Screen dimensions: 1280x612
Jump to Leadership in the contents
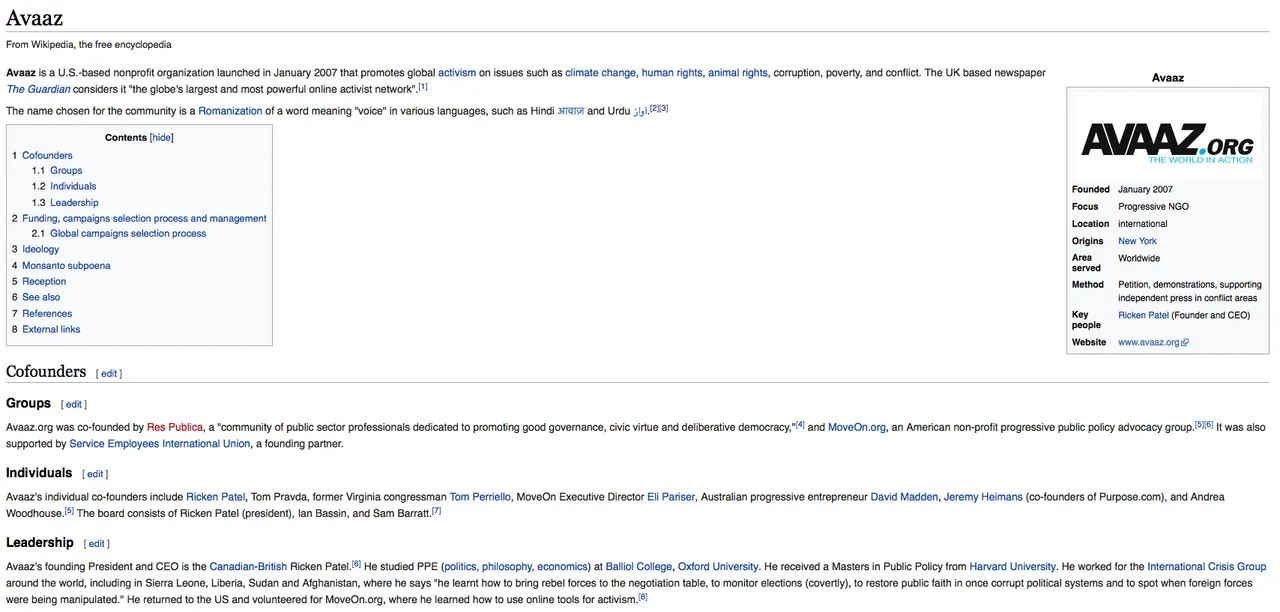click(74, 203)
